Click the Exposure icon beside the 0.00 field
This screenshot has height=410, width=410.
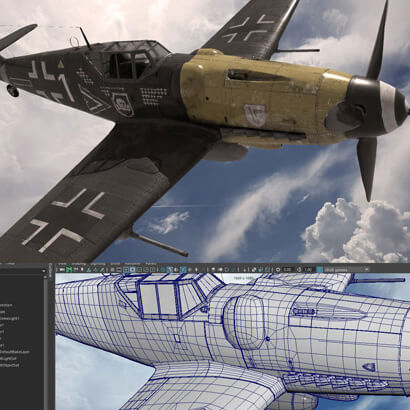tap(278, 269)
